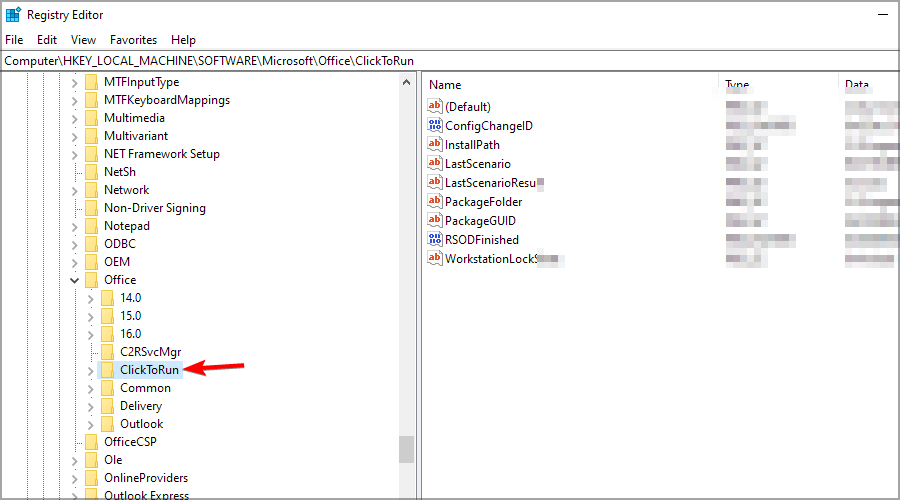Expand the Multimedia key
Screen dimensions: 900x500
(x=74, y=119)
